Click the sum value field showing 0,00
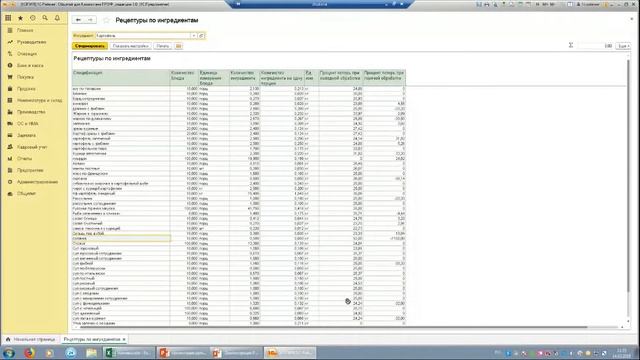 [x=594, y=46]
